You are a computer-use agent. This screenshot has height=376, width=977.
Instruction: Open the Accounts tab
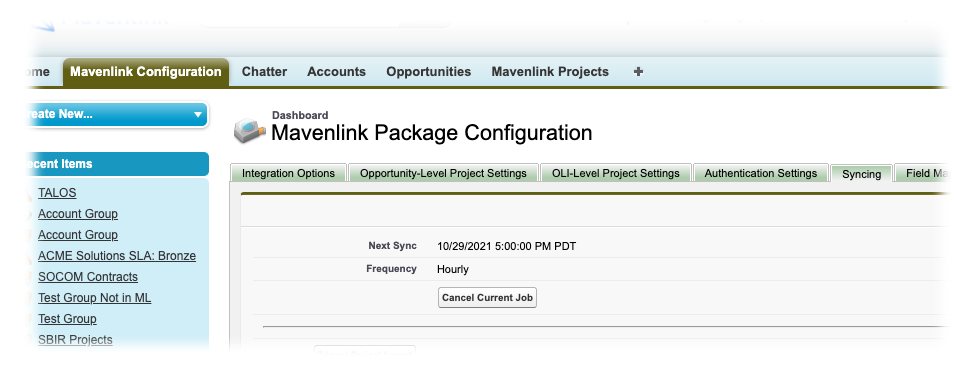tap(336, 72)
